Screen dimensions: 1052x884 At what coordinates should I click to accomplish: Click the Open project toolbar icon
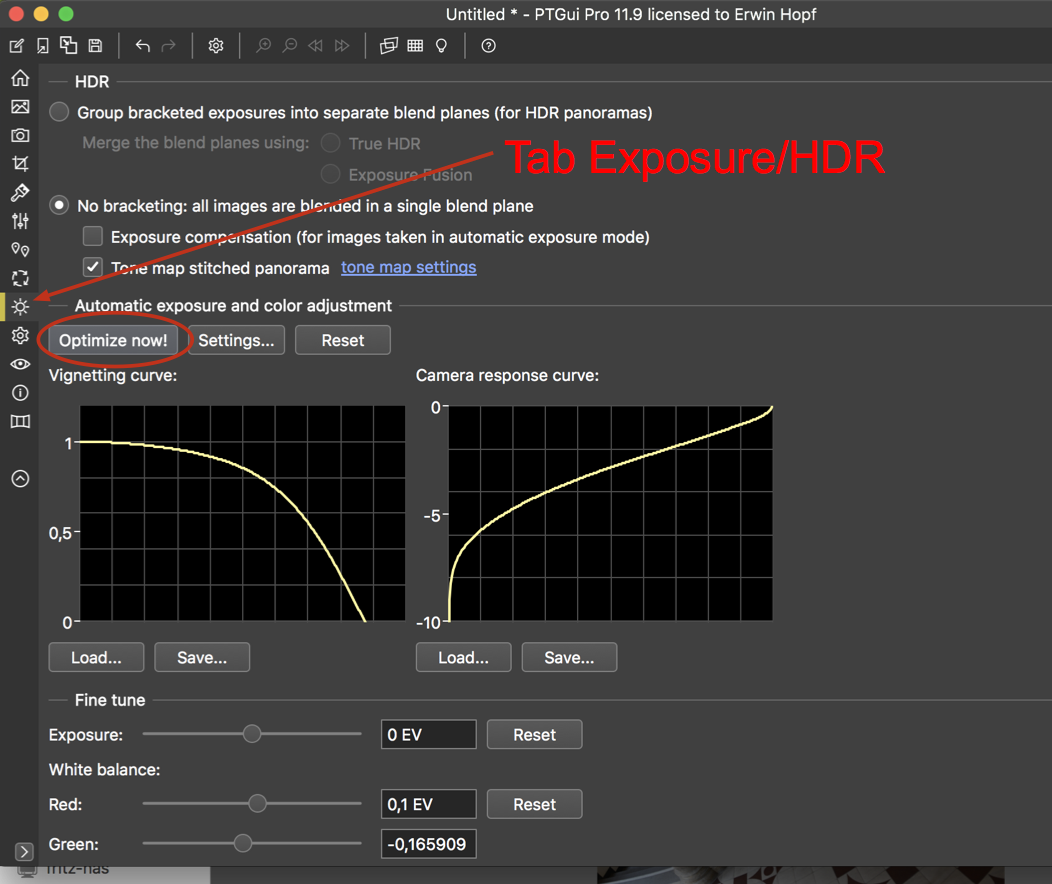coord(43,46)
